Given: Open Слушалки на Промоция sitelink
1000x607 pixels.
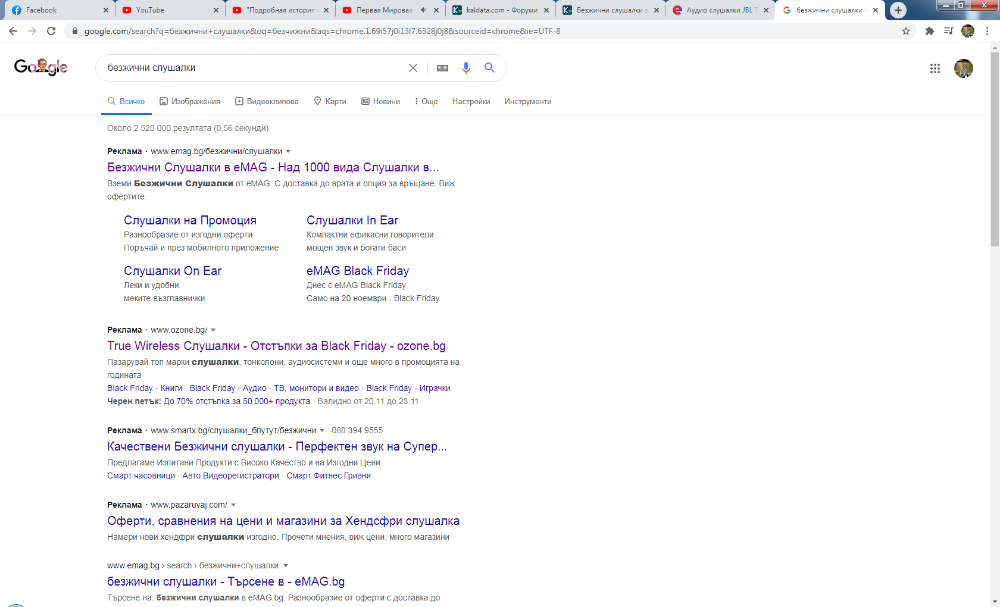Looking at the screenshot, I should [190, 220].
